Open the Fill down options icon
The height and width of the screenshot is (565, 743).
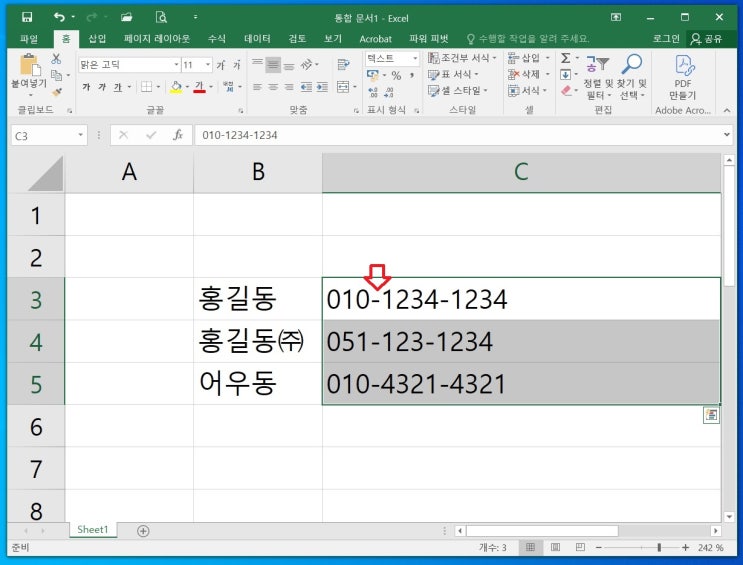[565, 74]
